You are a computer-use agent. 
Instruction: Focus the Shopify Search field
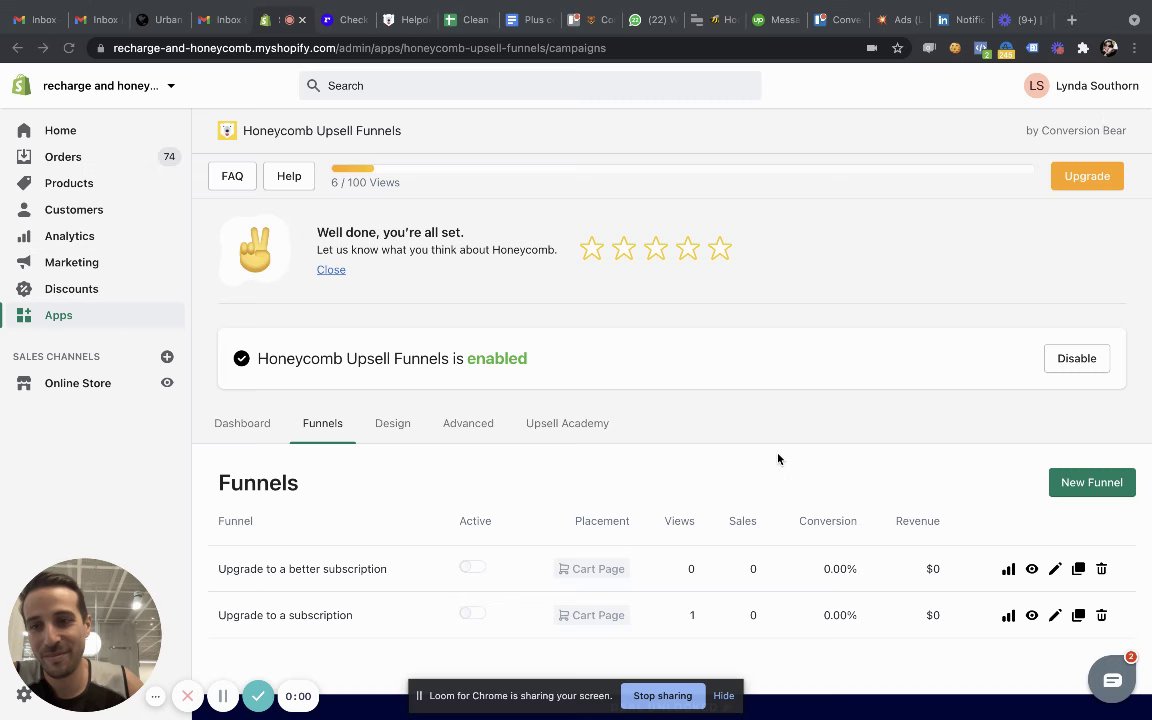(530, 86)
